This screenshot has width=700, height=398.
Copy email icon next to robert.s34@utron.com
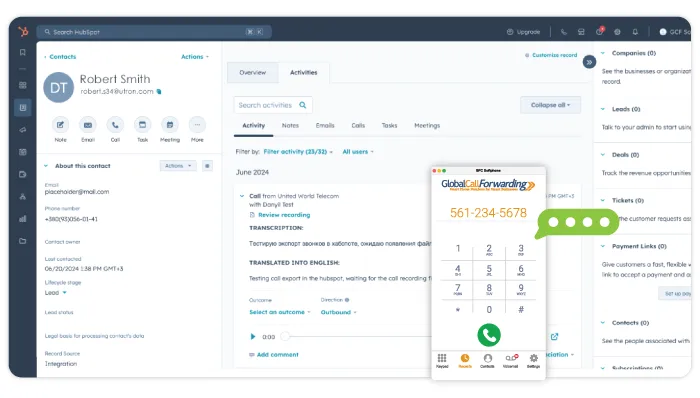coord(159,91)
